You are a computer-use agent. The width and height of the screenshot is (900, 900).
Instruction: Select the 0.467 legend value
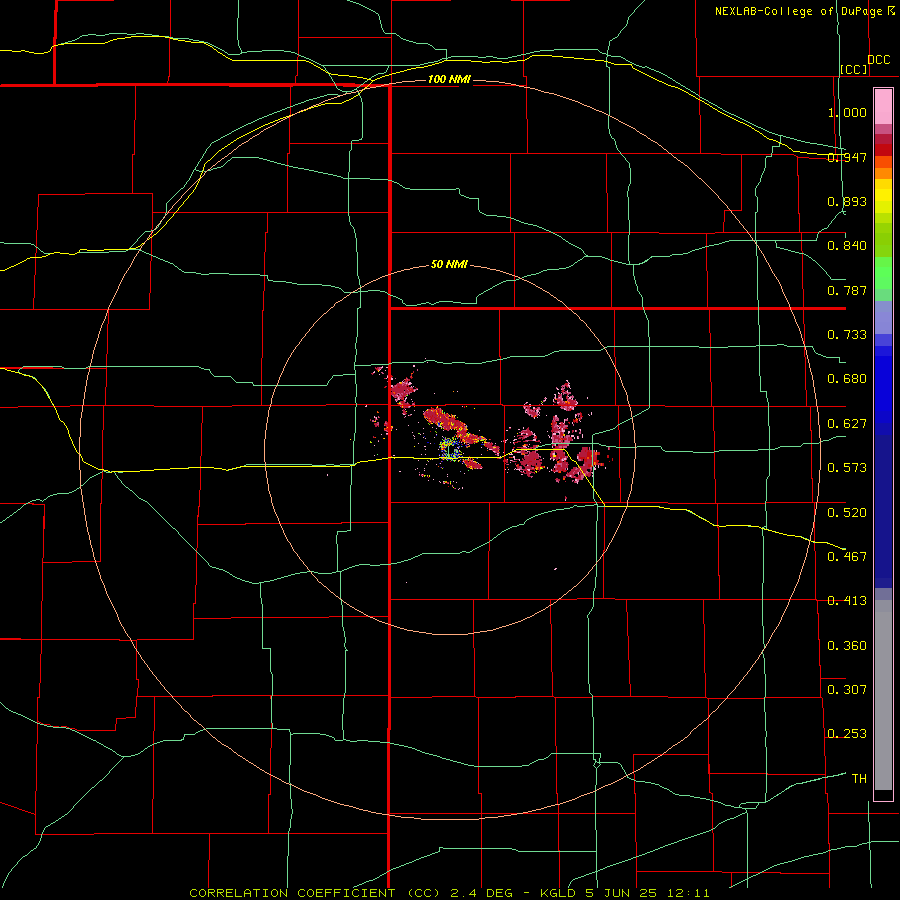tap(847, 557)
